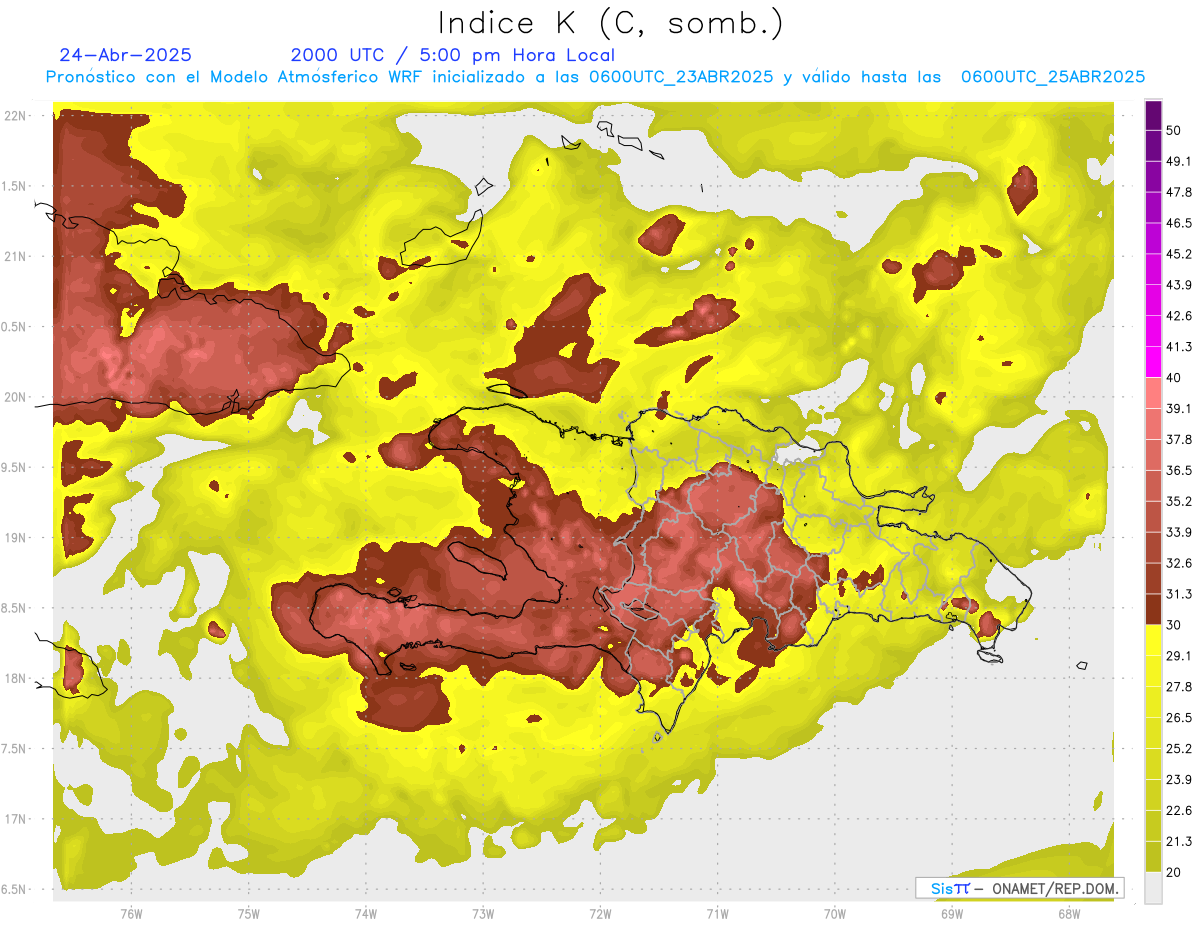The image size is (1200, 927).
Task: Click the "50" value on the color scale
Action: pos(1174,130)
